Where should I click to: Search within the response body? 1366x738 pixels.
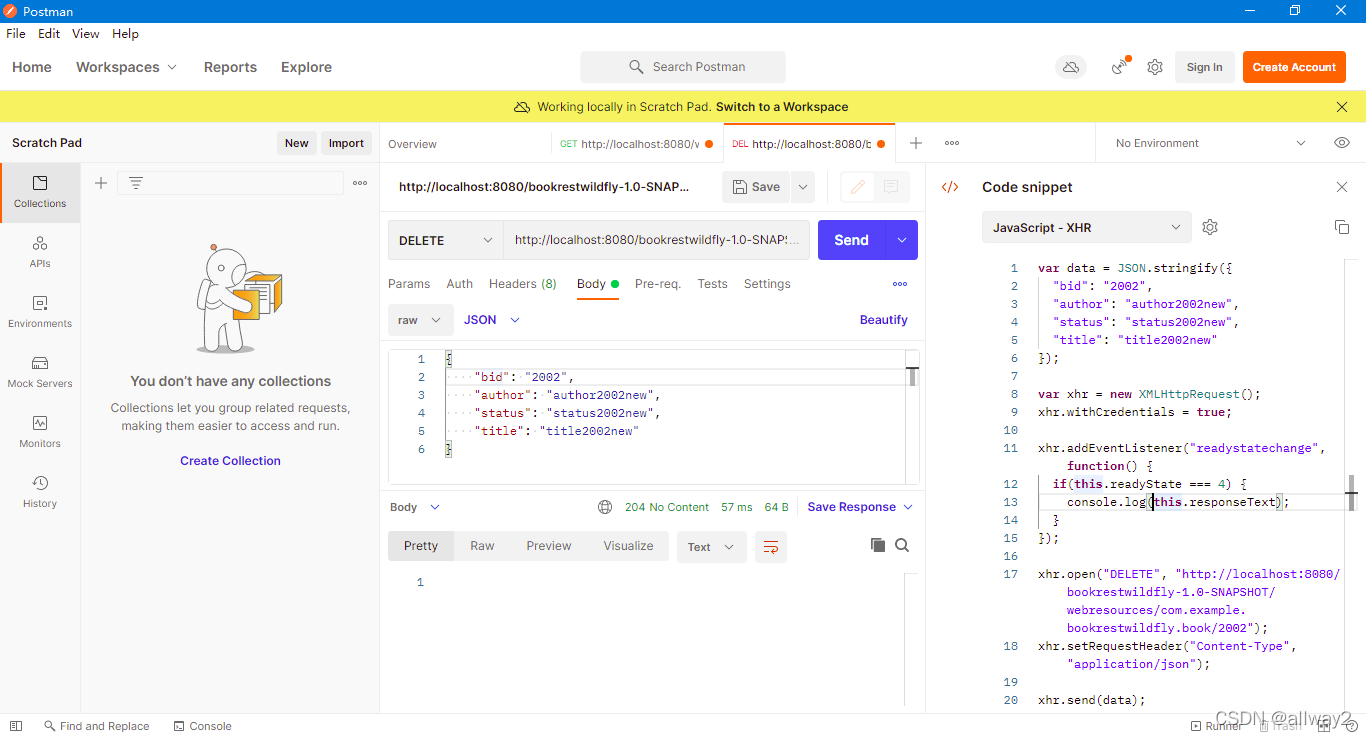[902, 545]
